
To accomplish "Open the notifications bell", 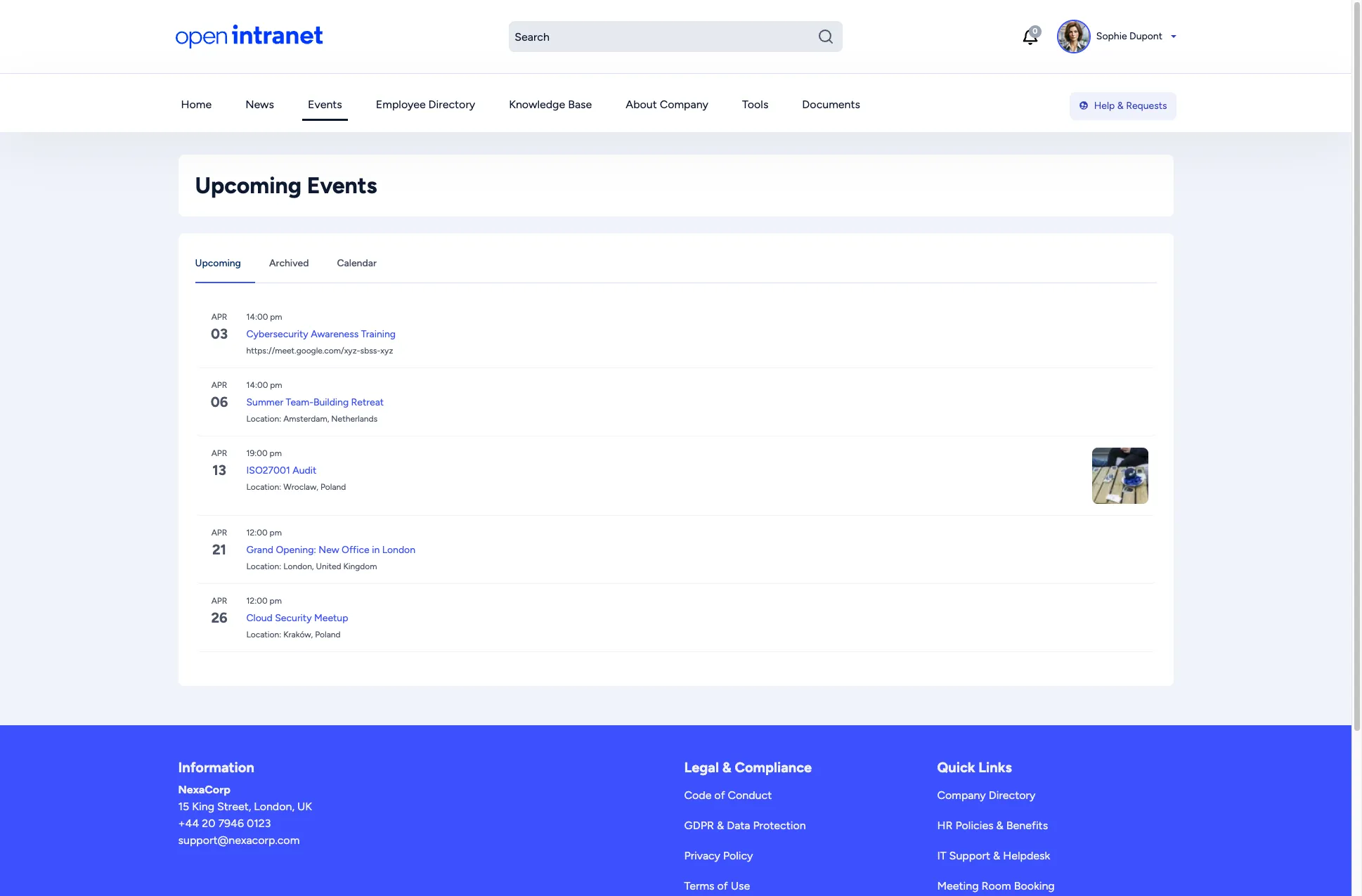I will [1030, 37].
